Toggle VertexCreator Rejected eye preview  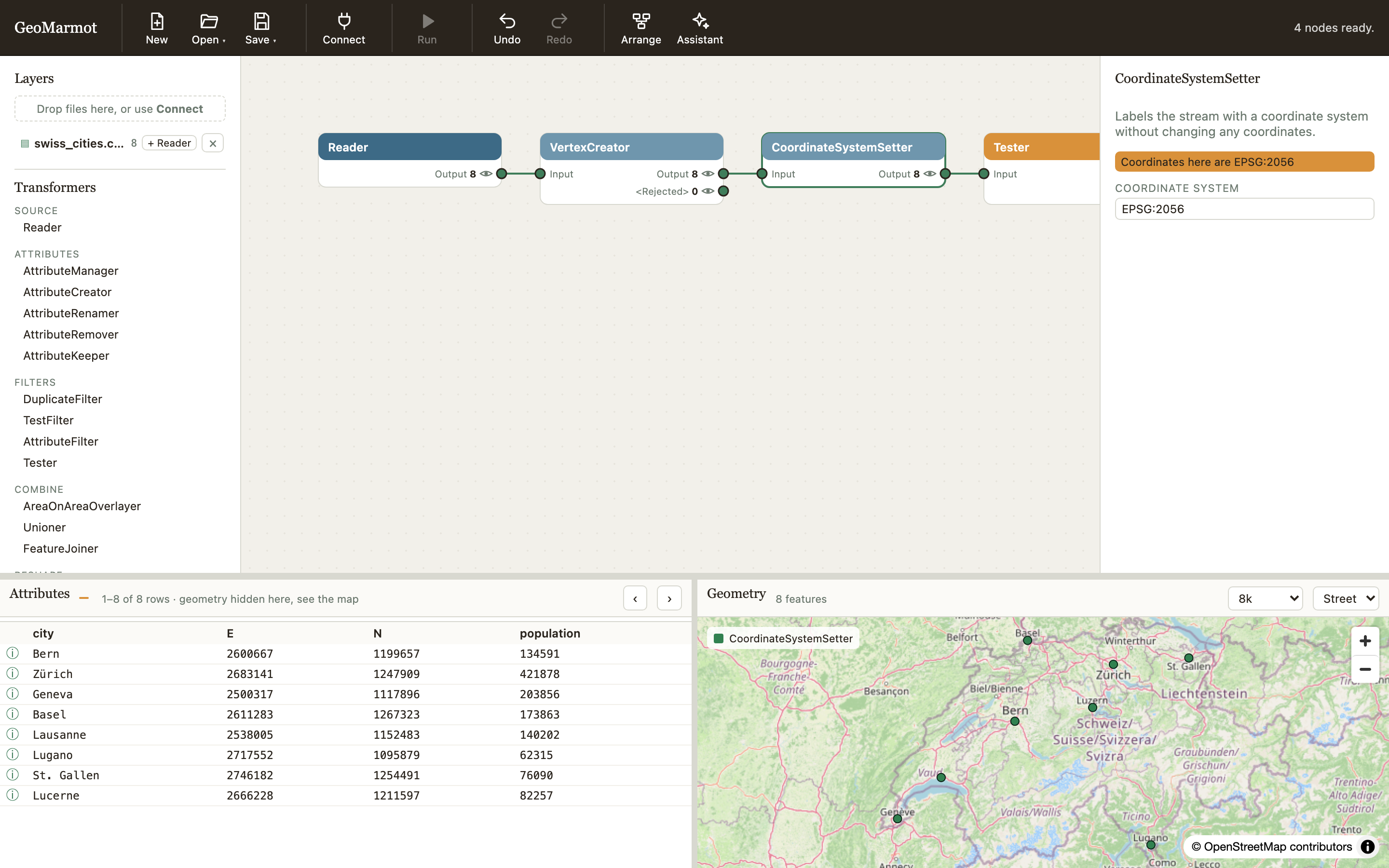coord(708,191)
